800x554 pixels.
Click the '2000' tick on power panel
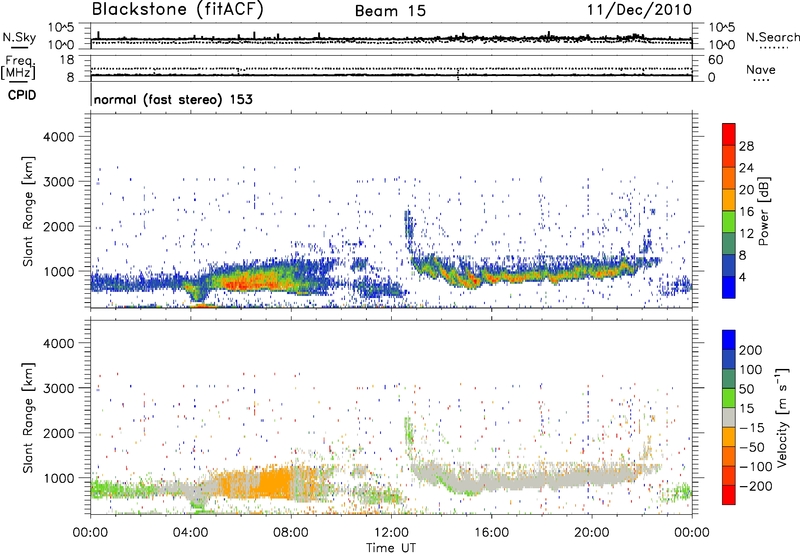[x=59, y=226]
